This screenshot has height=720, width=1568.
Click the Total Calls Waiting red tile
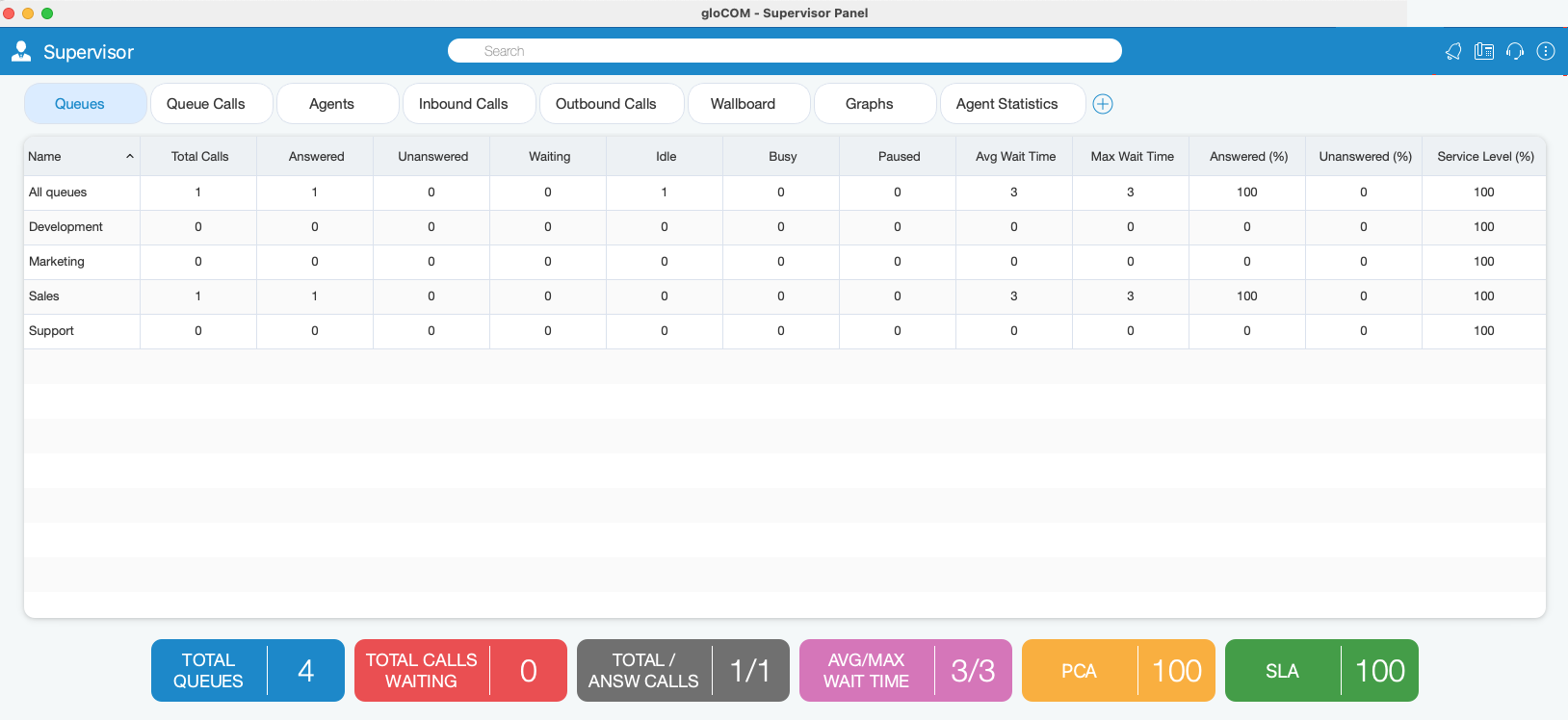(x=460, y=671)
